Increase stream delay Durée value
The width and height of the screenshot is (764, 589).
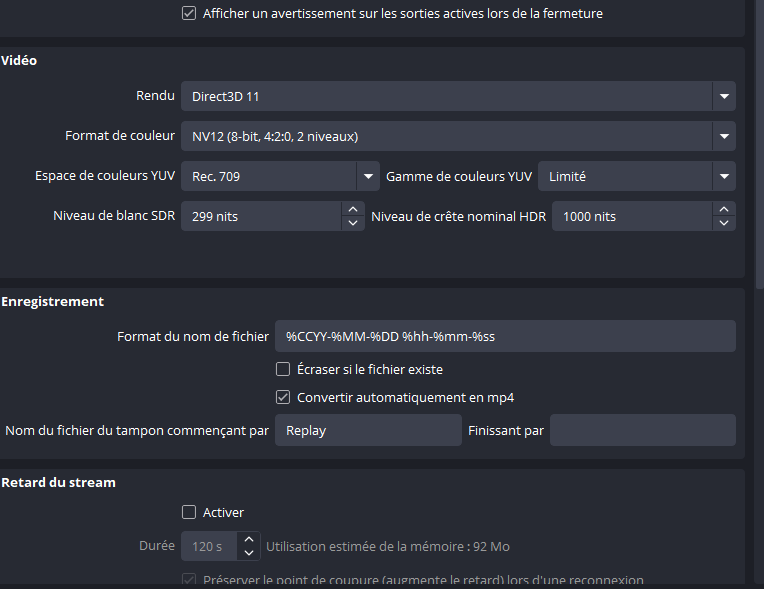pos(249,539)
